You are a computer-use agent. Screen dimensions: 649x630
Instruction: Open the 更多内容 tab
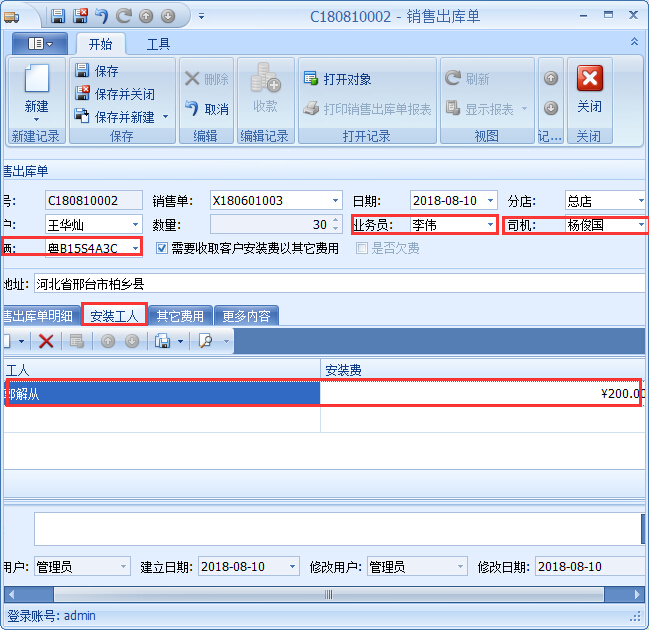coord(246,316)
